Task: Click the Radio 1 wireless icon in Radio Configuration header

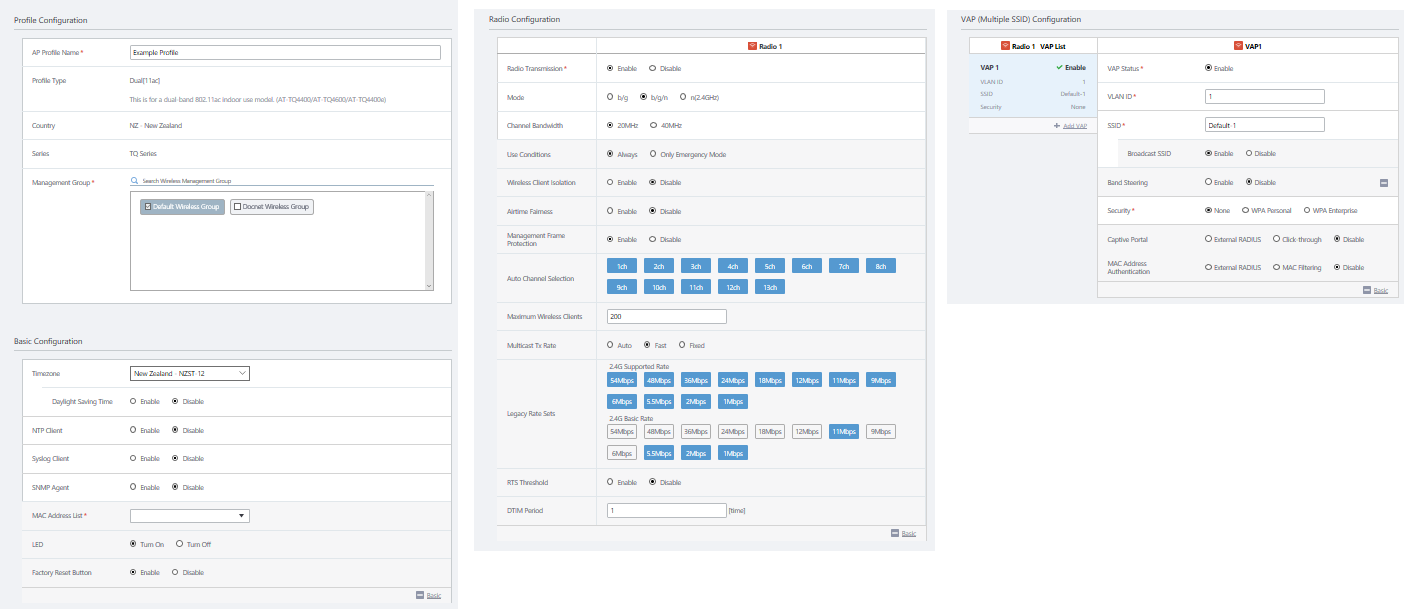Action: (752, 46)
